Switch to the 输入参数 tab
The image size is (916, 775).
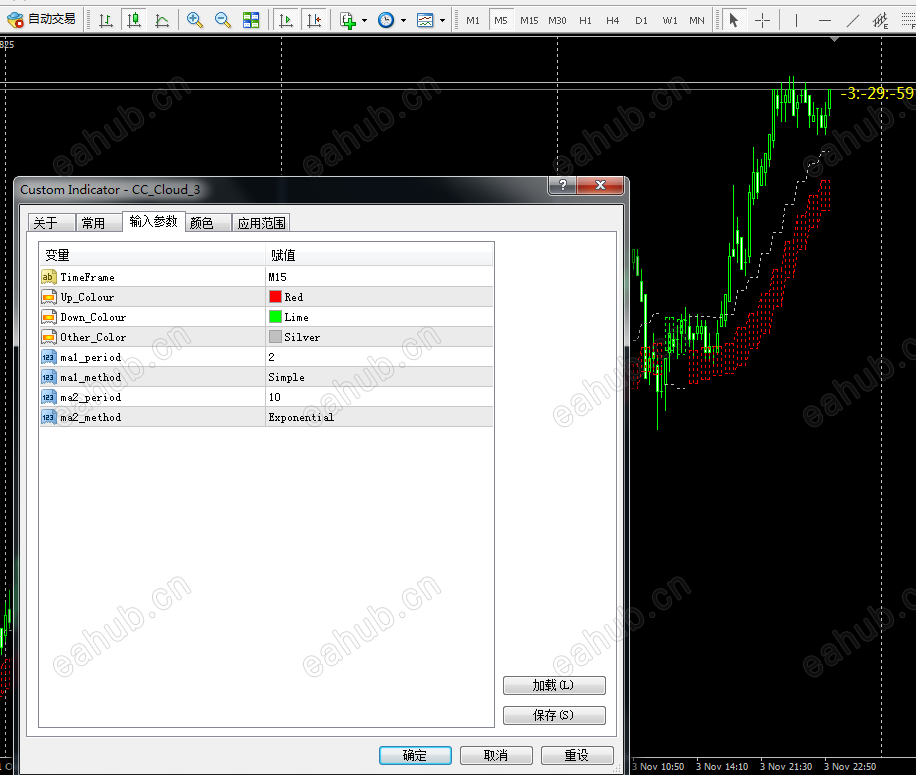tap(154, 221)
